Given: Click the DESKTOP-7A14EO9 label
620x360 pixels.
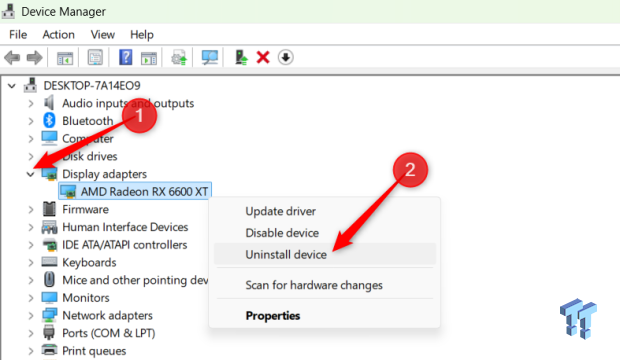Looking at the screenshot, I should click(x=92, y=85).
